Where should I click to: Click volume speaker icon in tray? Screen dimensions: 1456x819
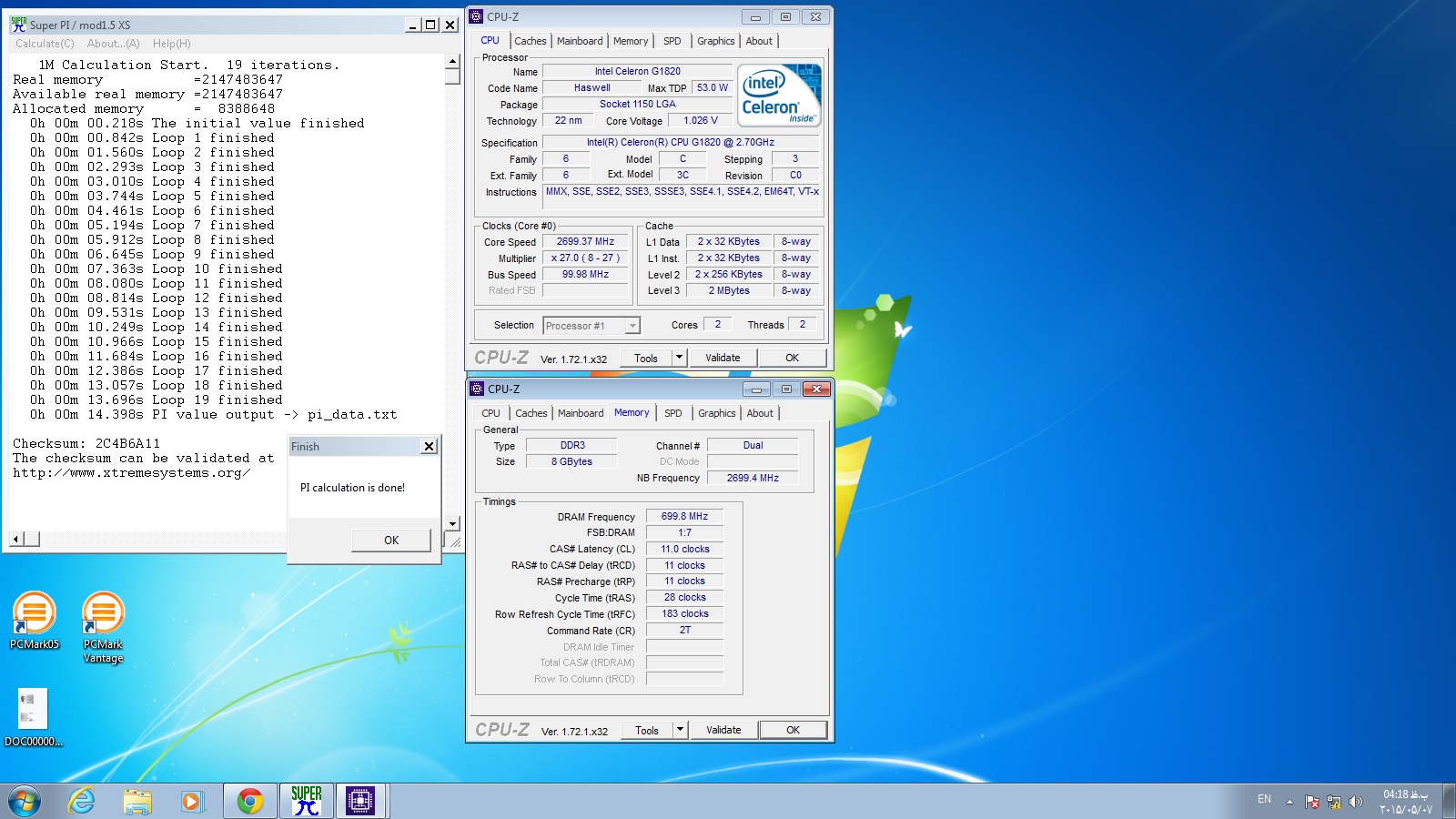coord(1356,802)
